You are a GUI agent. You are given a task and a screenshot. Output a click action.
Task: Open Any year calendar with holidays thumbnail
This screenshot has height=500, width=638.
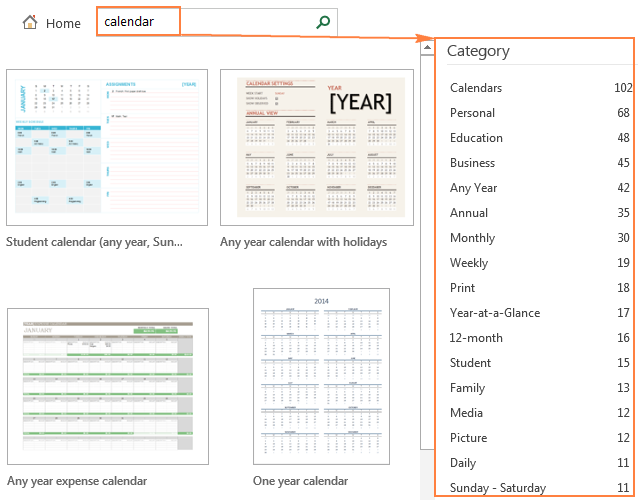[316, 148]
